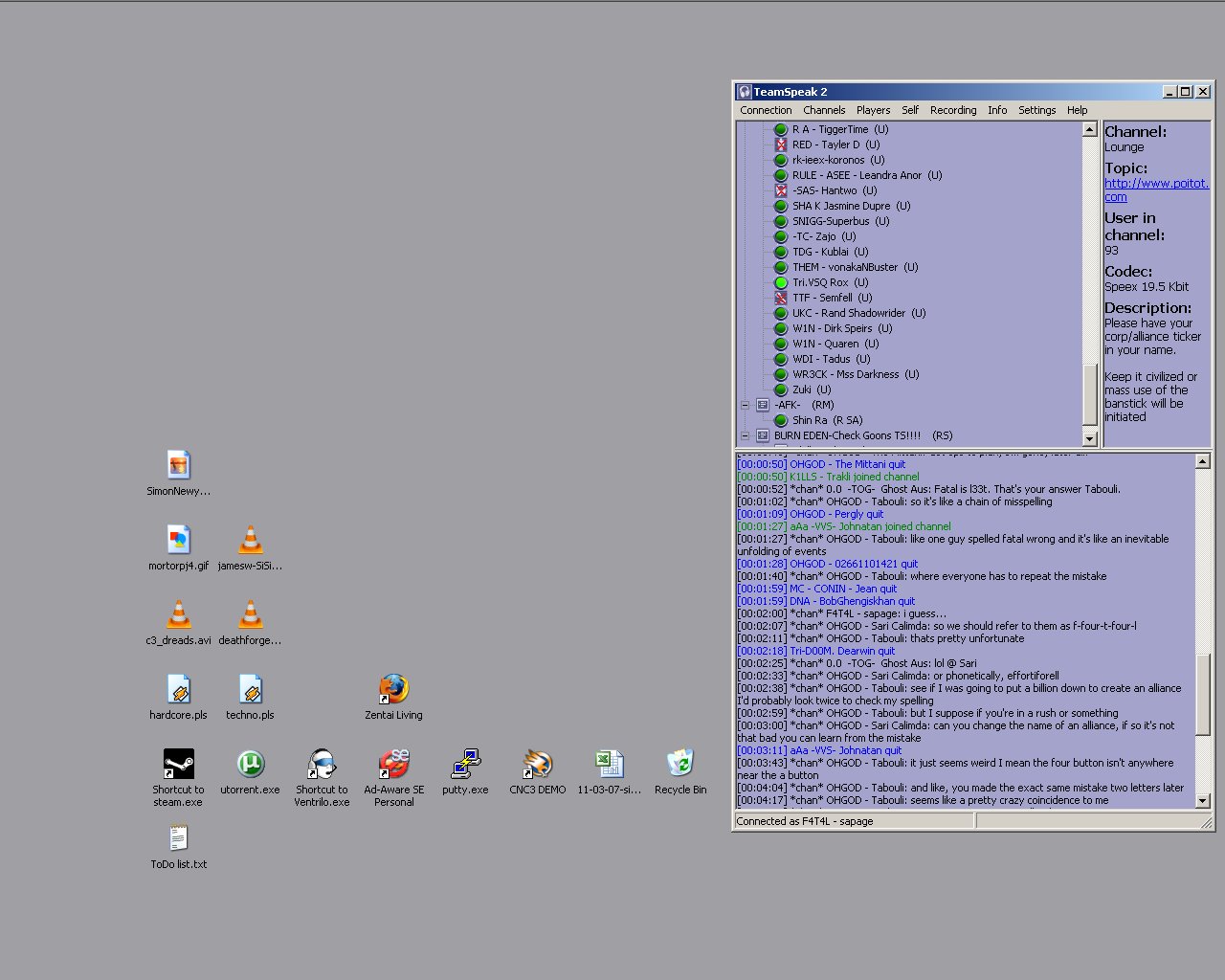The height and width of the screenshot is (980, 1225).
Task: Click the chat log scroll-down arrow
Action: (1203, 801)
